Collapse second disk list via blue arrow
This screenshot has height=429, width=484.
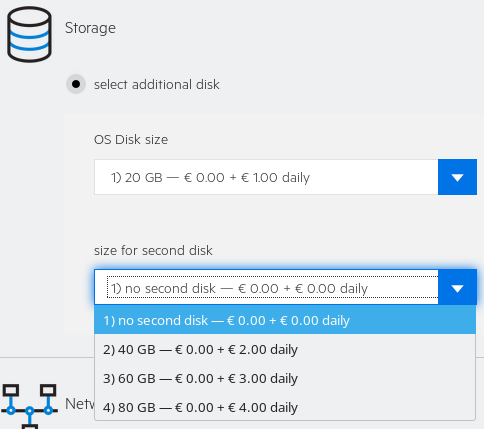point(457,287)
